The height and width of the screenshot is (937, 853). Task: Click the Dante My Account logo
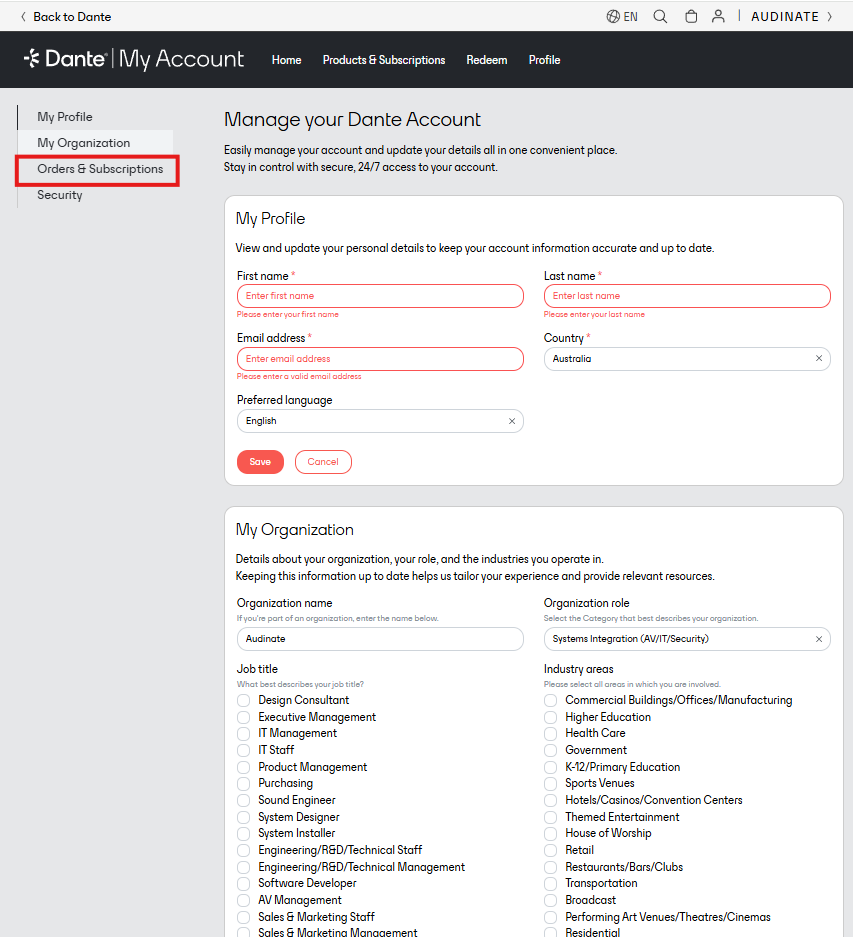point(133,59)
